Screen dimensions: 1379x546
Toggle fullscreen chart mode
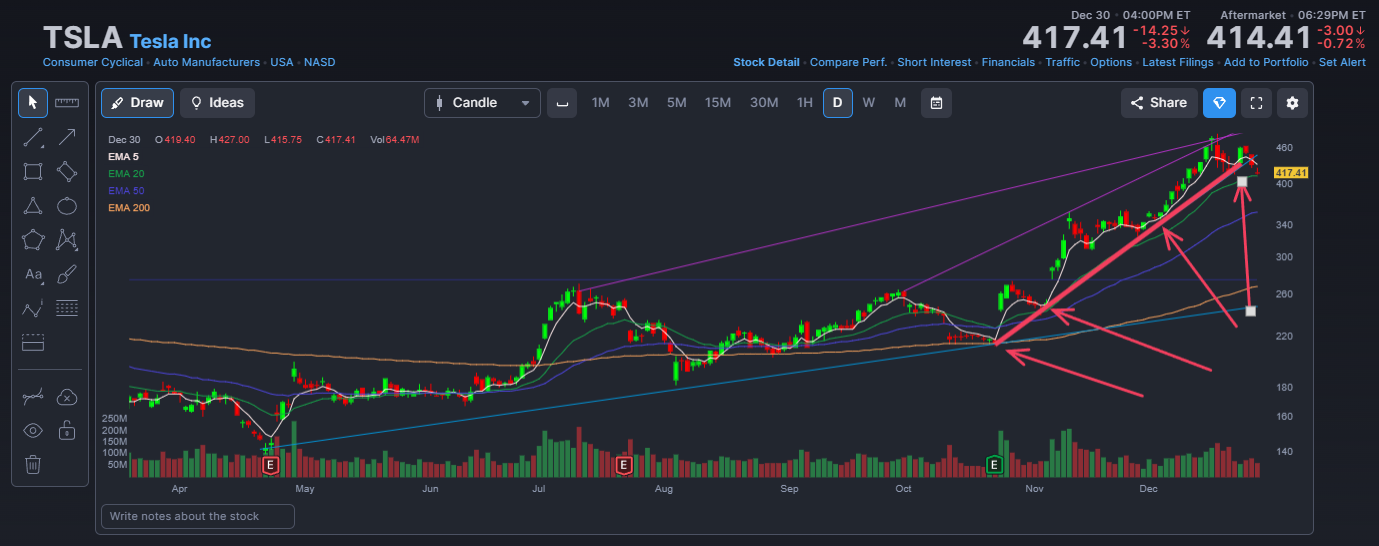coord(1259,103)
